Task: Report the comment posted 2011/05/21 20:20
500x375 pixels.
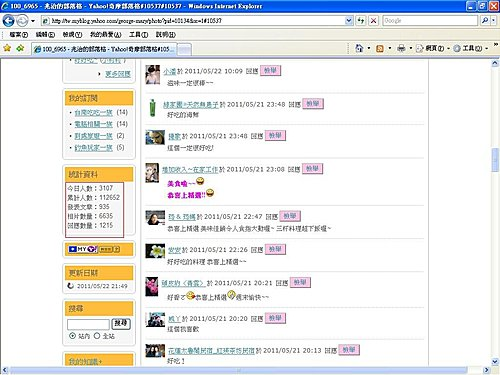Action: coord(275,318)
